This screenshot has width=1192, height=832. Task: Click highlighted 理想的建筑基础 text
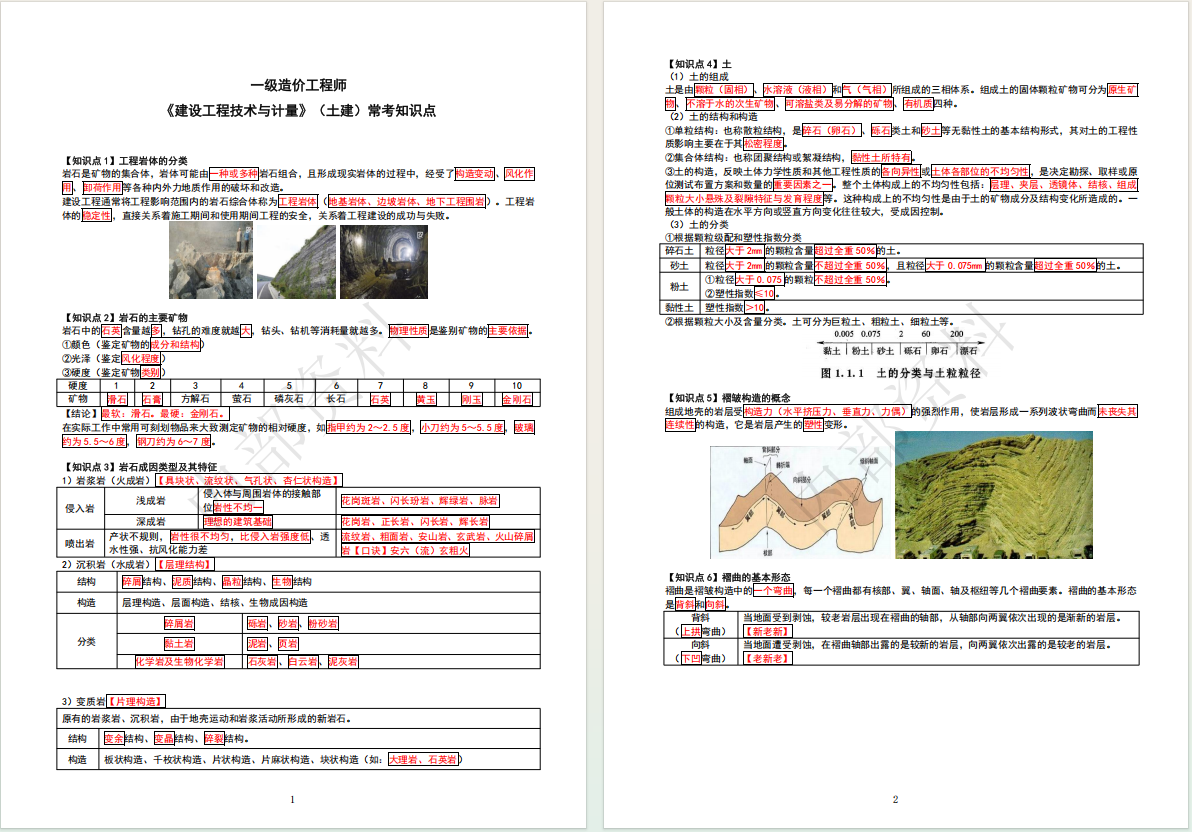tap(238, 522)
